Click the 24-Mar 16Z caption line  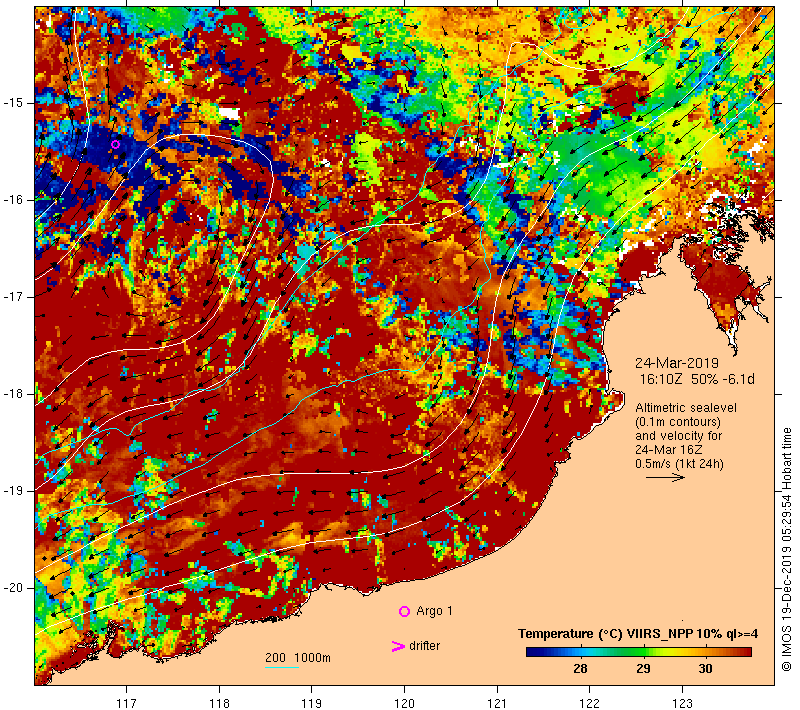pos(668,450)
